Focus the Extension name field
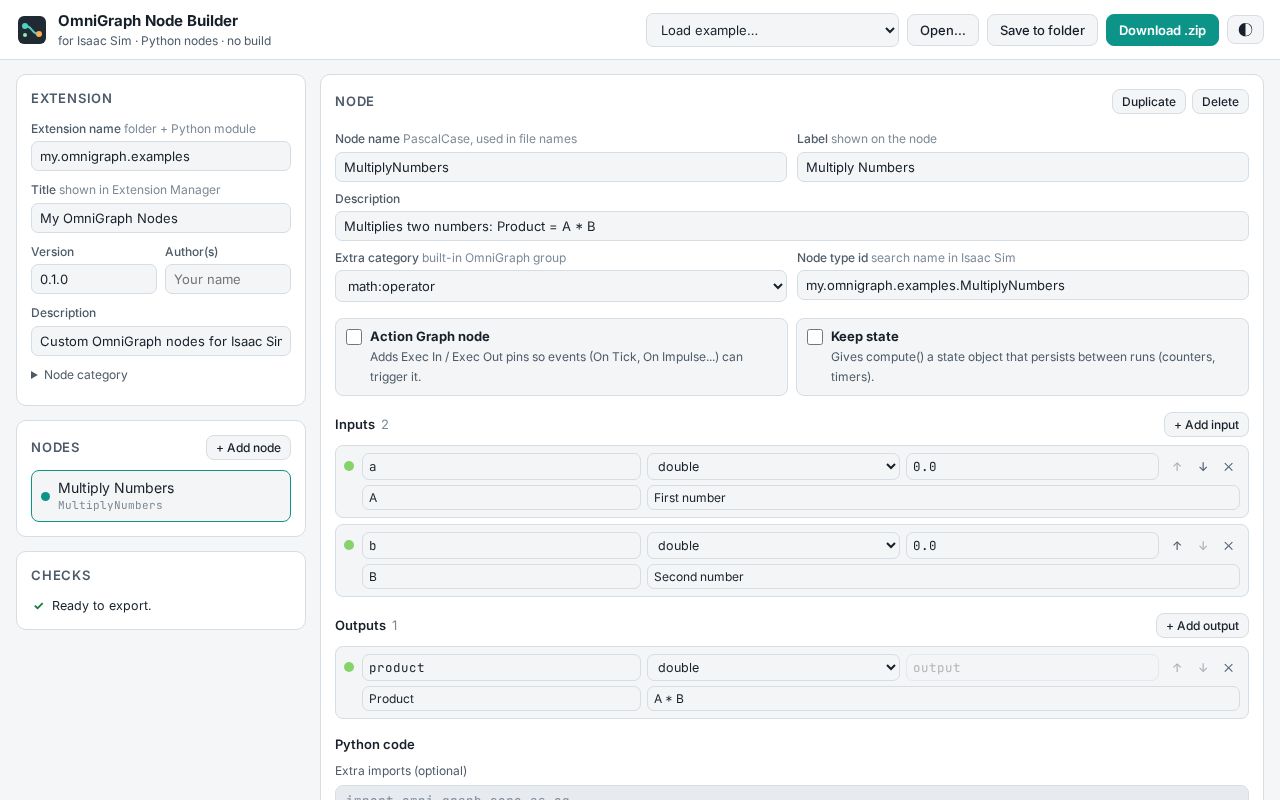 [161, 156]
